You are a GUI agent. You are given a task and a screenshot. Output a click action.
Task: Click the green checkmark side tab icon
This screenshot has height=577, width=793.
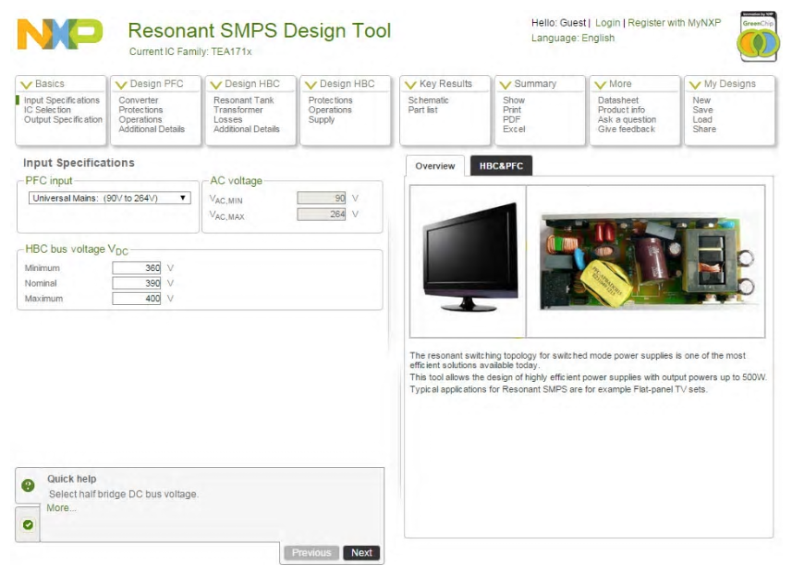point(28,524)
